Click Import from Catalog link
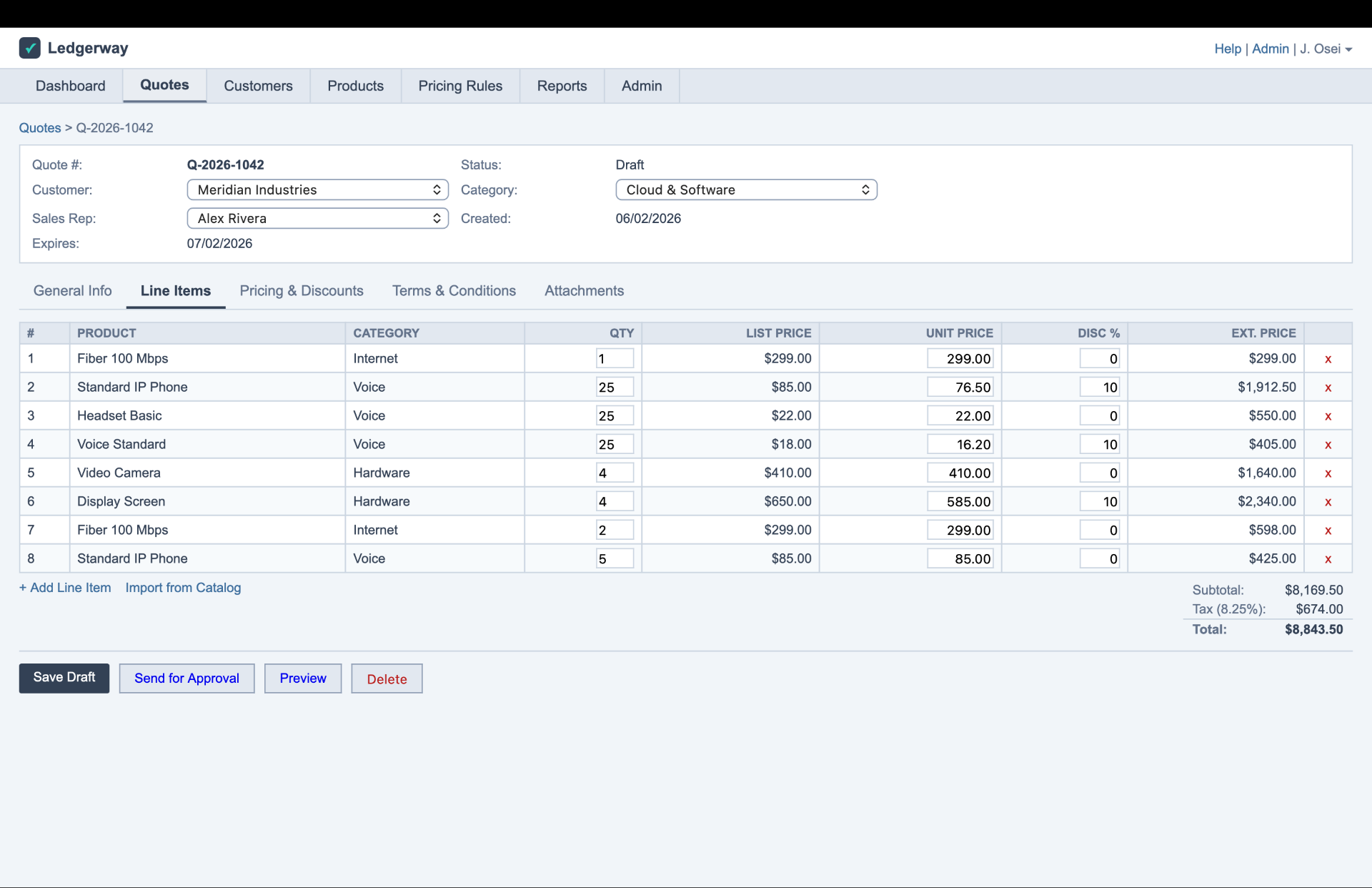The height and width of the screenshot is (888, 1372). coord(183,588)
